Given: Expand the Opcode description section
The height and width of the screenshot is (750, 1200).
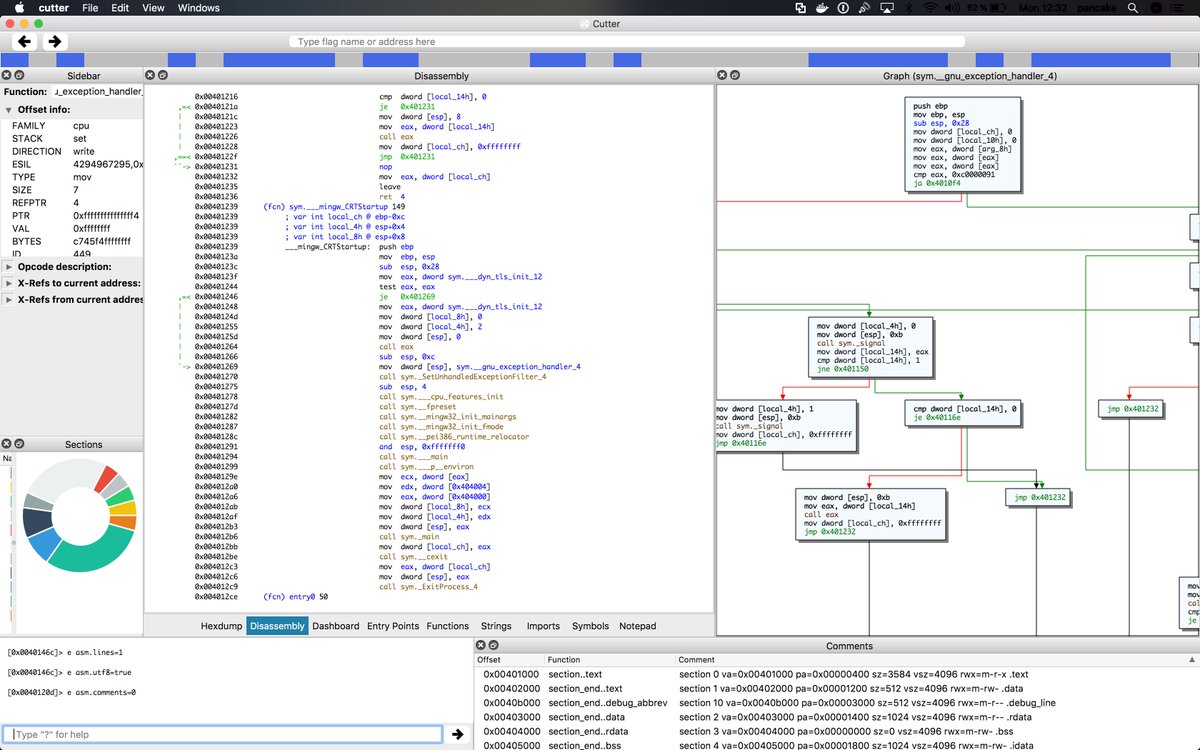Looking at the screenshot, I should coord(9,267).
